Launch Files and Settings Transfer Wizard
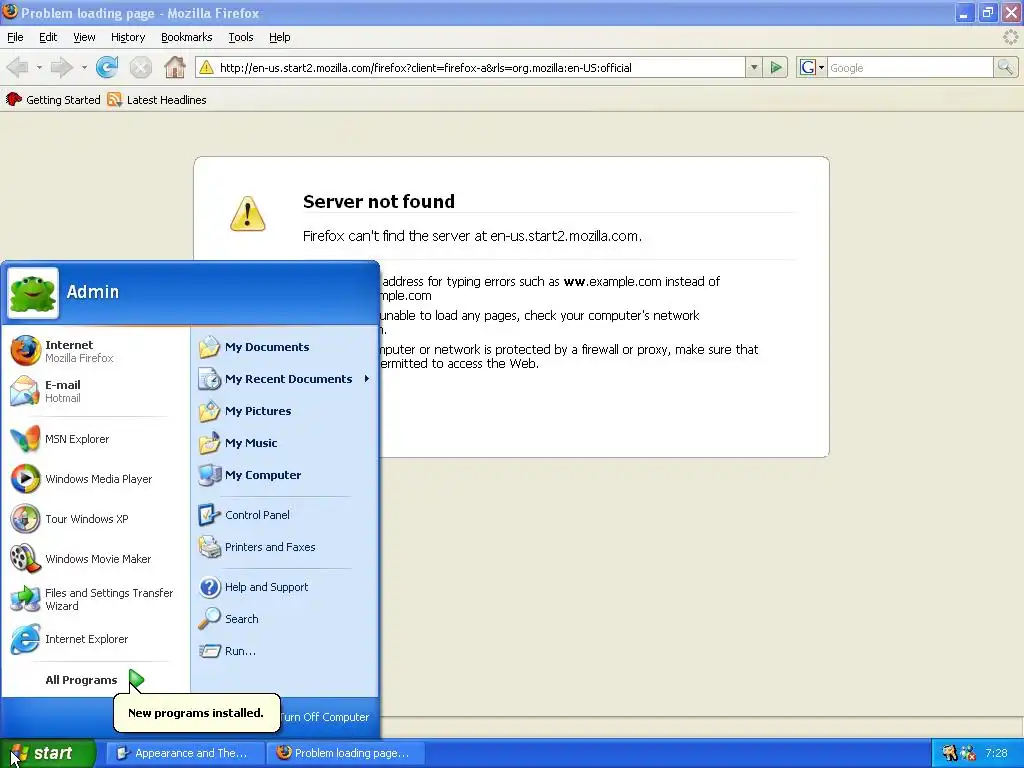Viewport: 1024px width, 768px height. click(x=95, y=599)
